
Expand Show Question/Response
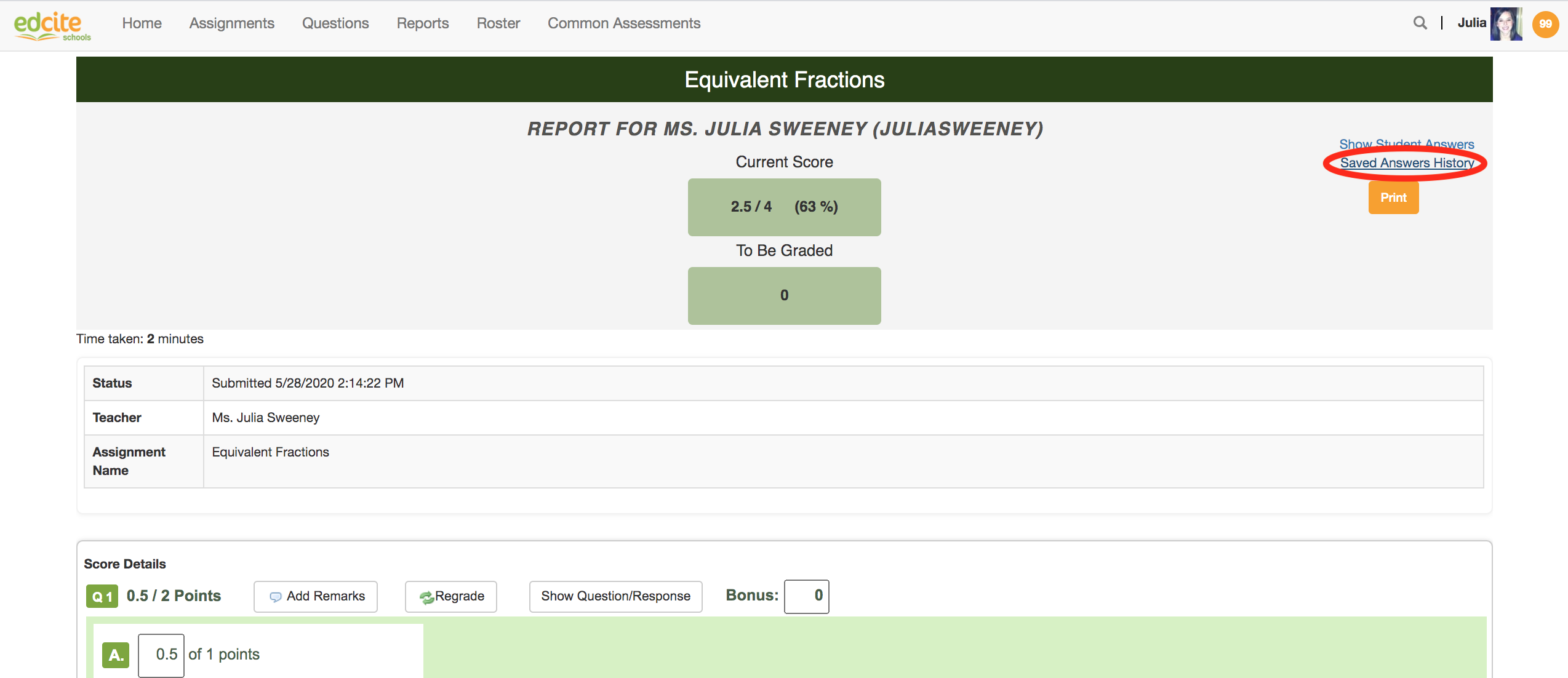[615, 596]
